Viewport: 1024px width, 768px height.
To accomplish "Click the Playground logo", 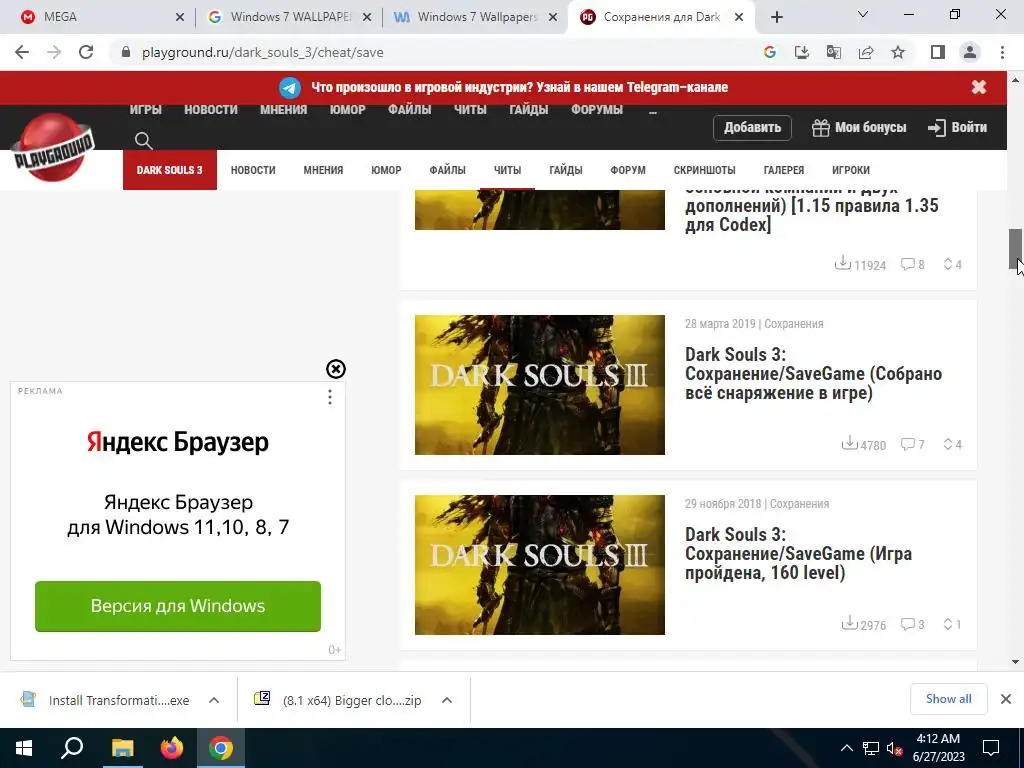I will (52, 148).
